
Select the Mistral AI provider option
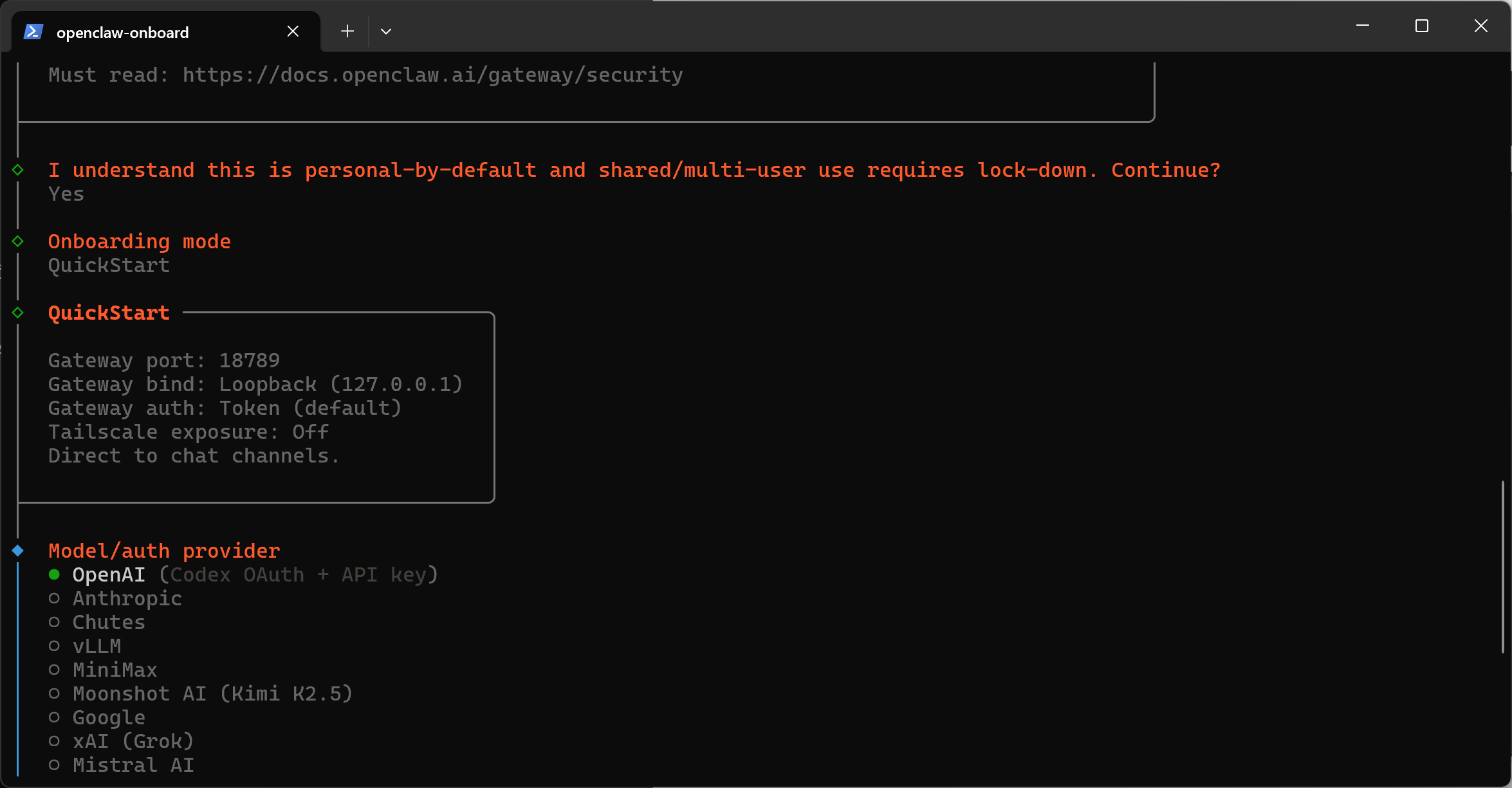point(122,765)
